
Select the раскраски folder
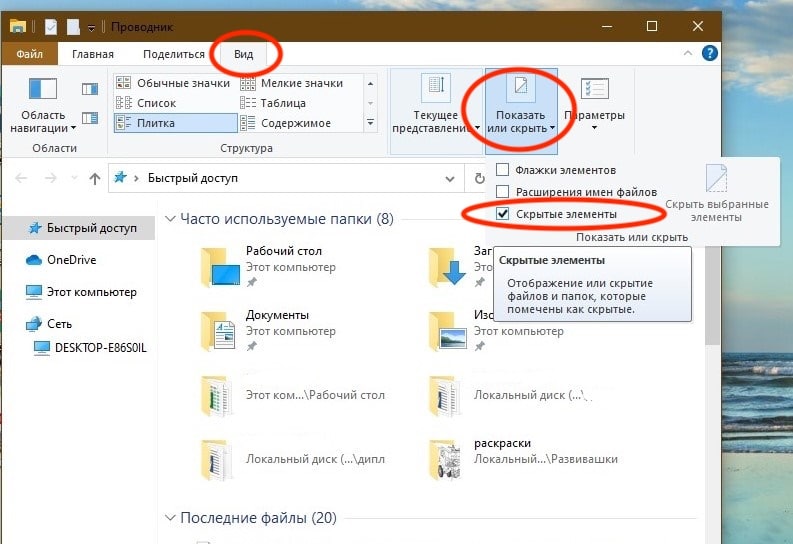click(523, 459)
